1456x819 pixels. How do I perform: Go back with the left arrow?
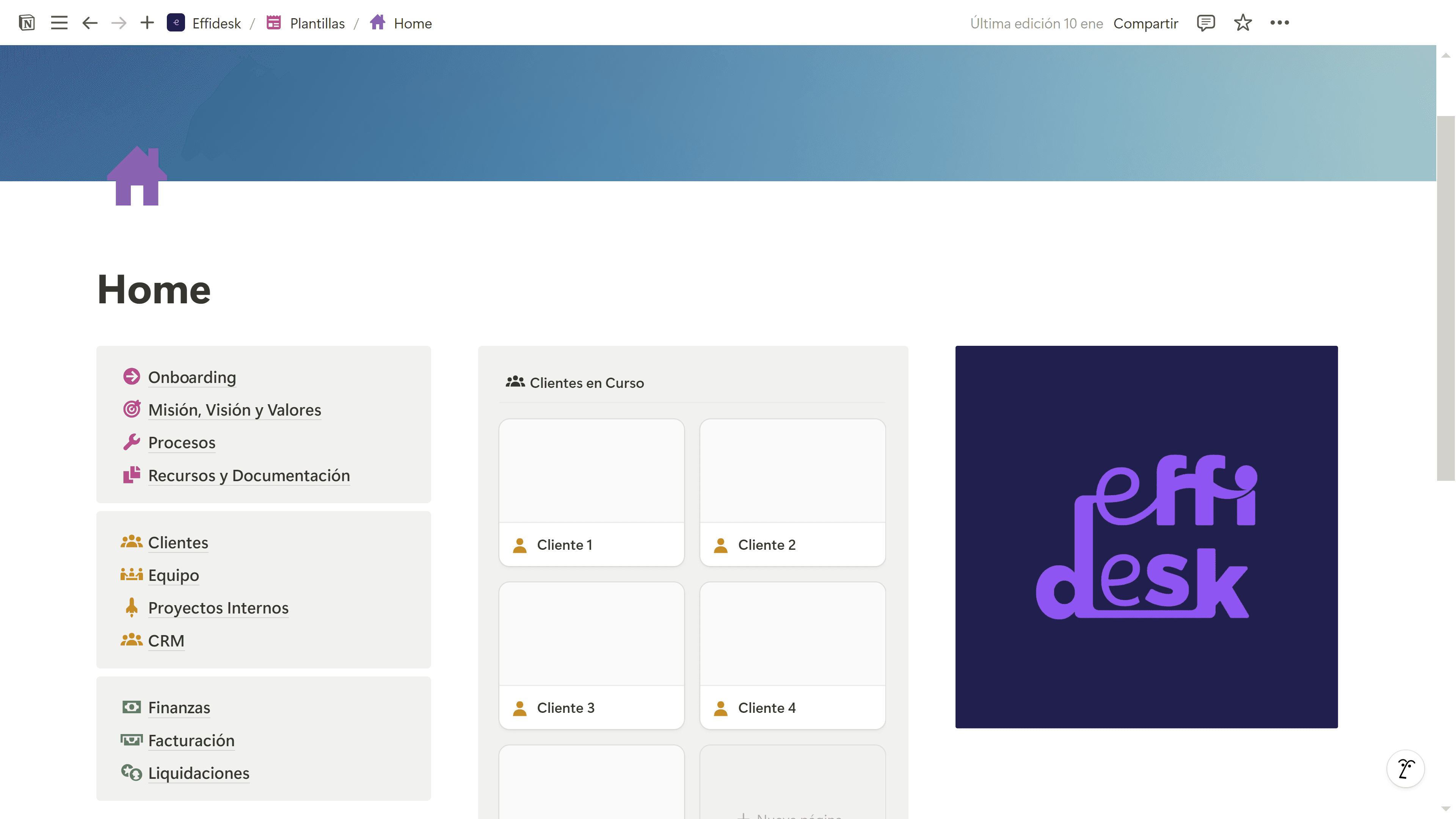[x=90, y=23]
